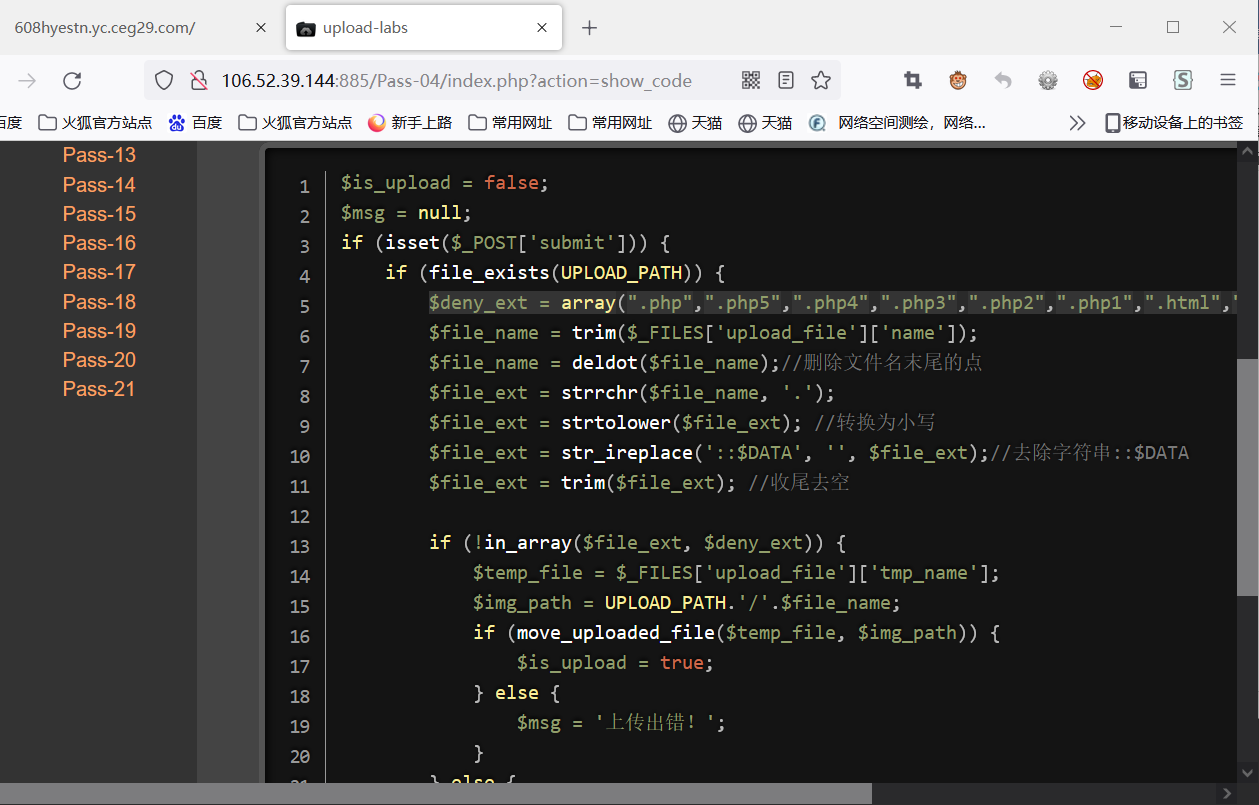Screen dimensions: 1259x805
Task: Click the dark window-layout extension icon
Action: [1138, 81]
